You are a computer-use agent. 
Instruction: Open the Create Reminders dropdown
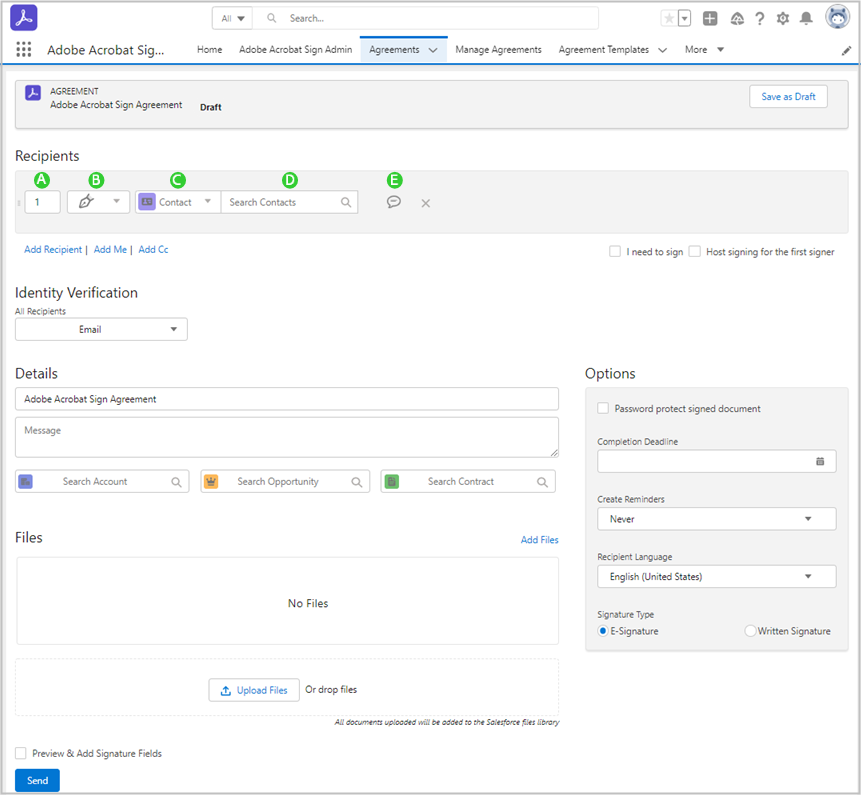tap(716, 519)
